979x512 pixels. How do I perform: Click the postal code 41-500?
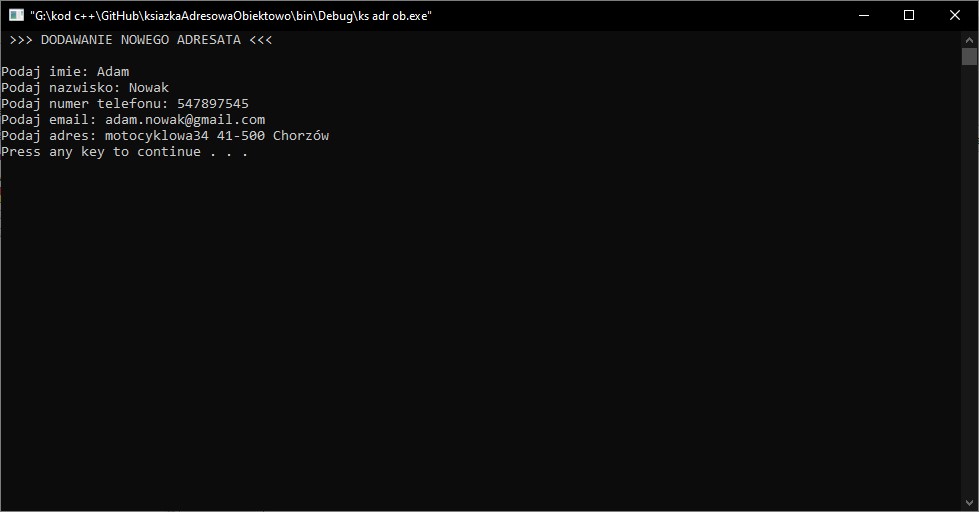(x=240, y=135)
